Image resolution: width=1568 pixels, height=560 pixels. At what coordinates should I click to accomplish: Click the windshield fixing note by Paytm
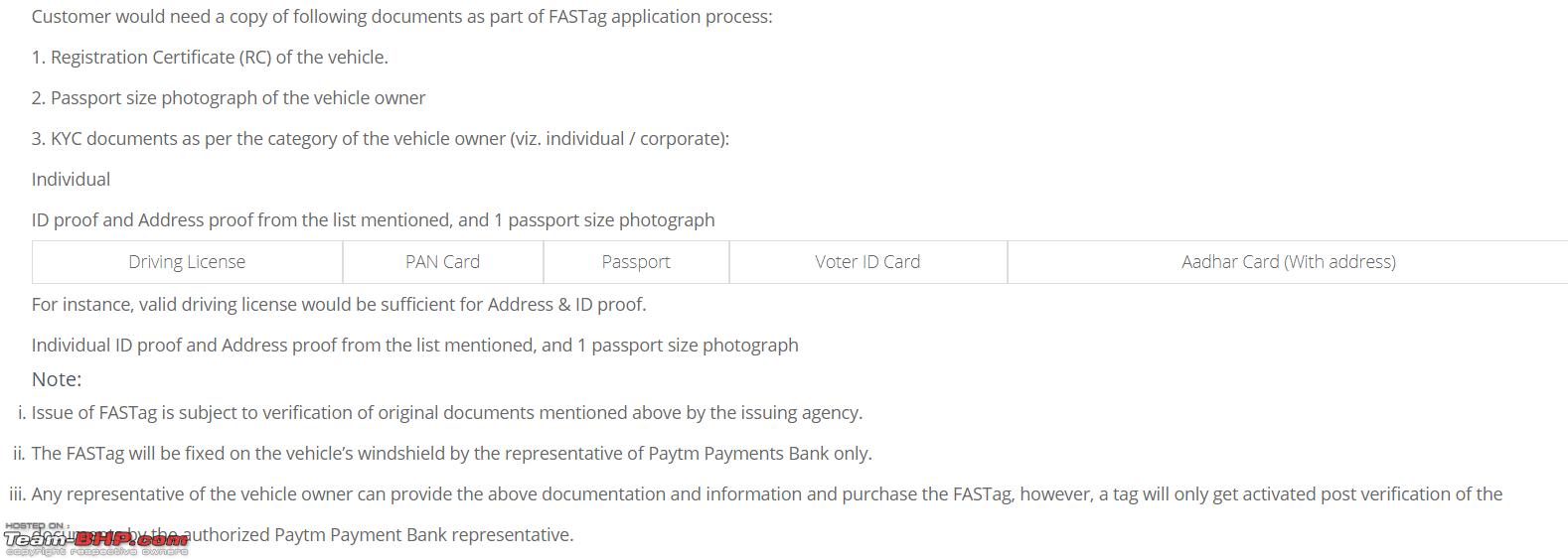click(452, 454)
